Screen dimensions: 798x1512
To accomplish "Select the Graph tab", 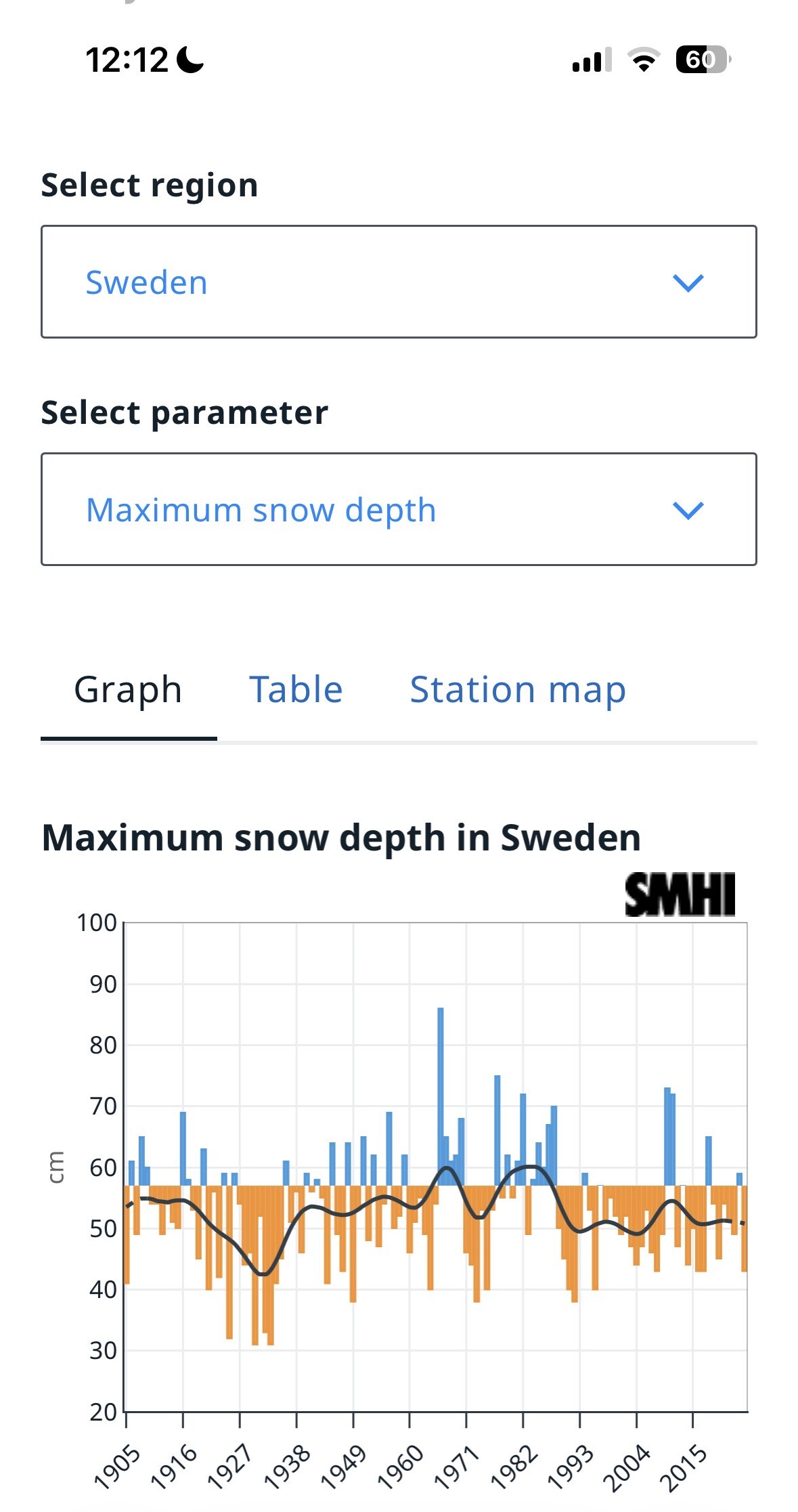I will coord(129,690).
